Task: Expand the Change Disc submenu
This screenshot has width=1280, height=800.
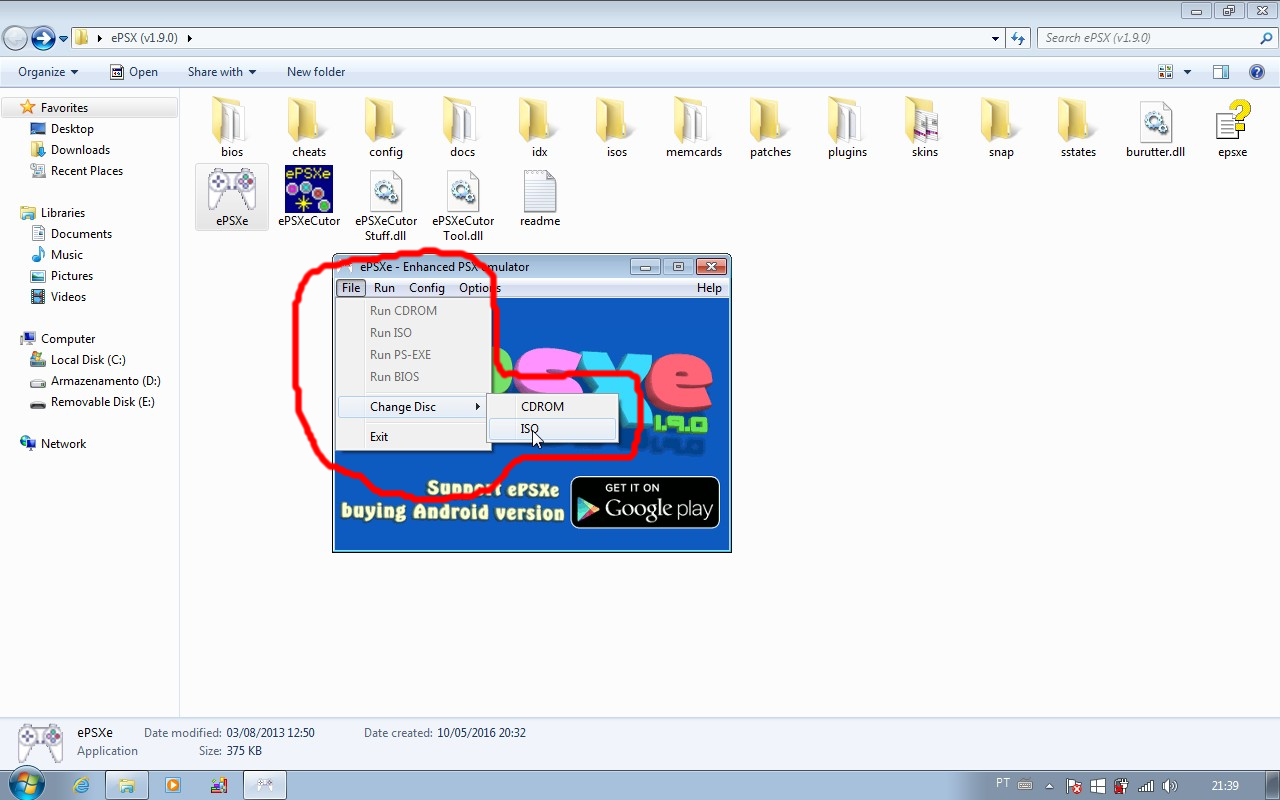Action: click(412, 407)
